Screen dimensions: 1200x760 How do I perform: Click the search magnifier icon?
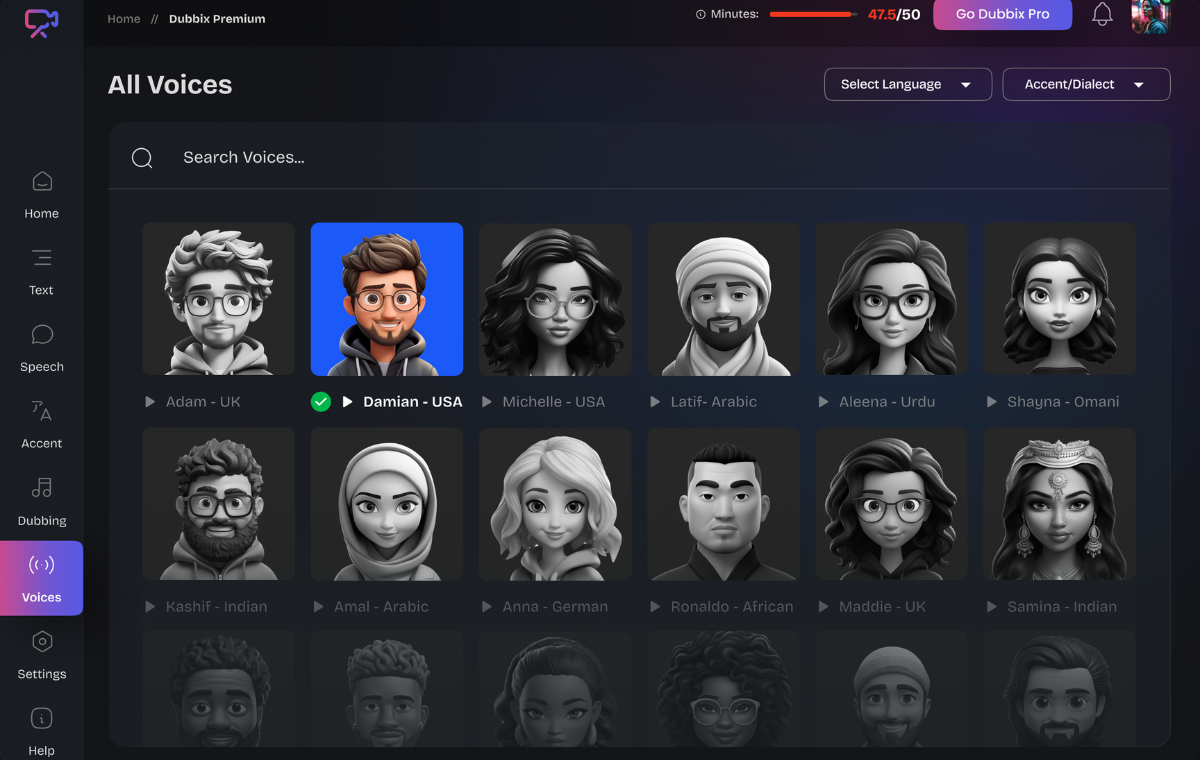coord(142,158)
